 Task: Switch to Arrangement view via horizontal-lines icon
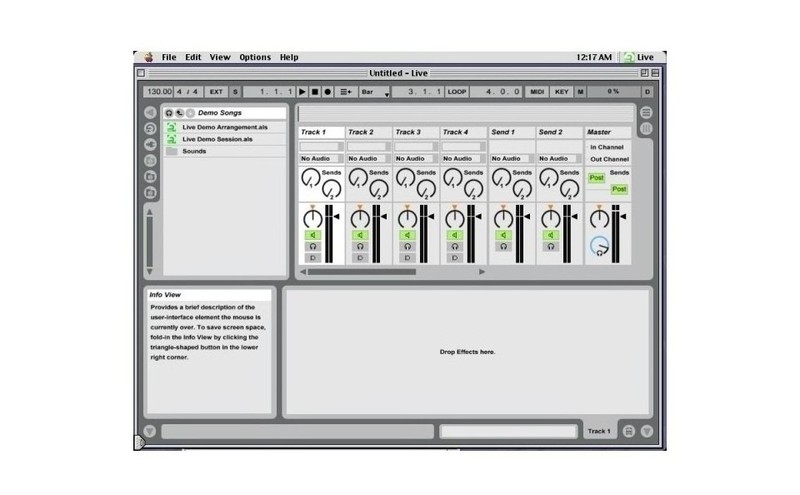(x=646, y=112)
